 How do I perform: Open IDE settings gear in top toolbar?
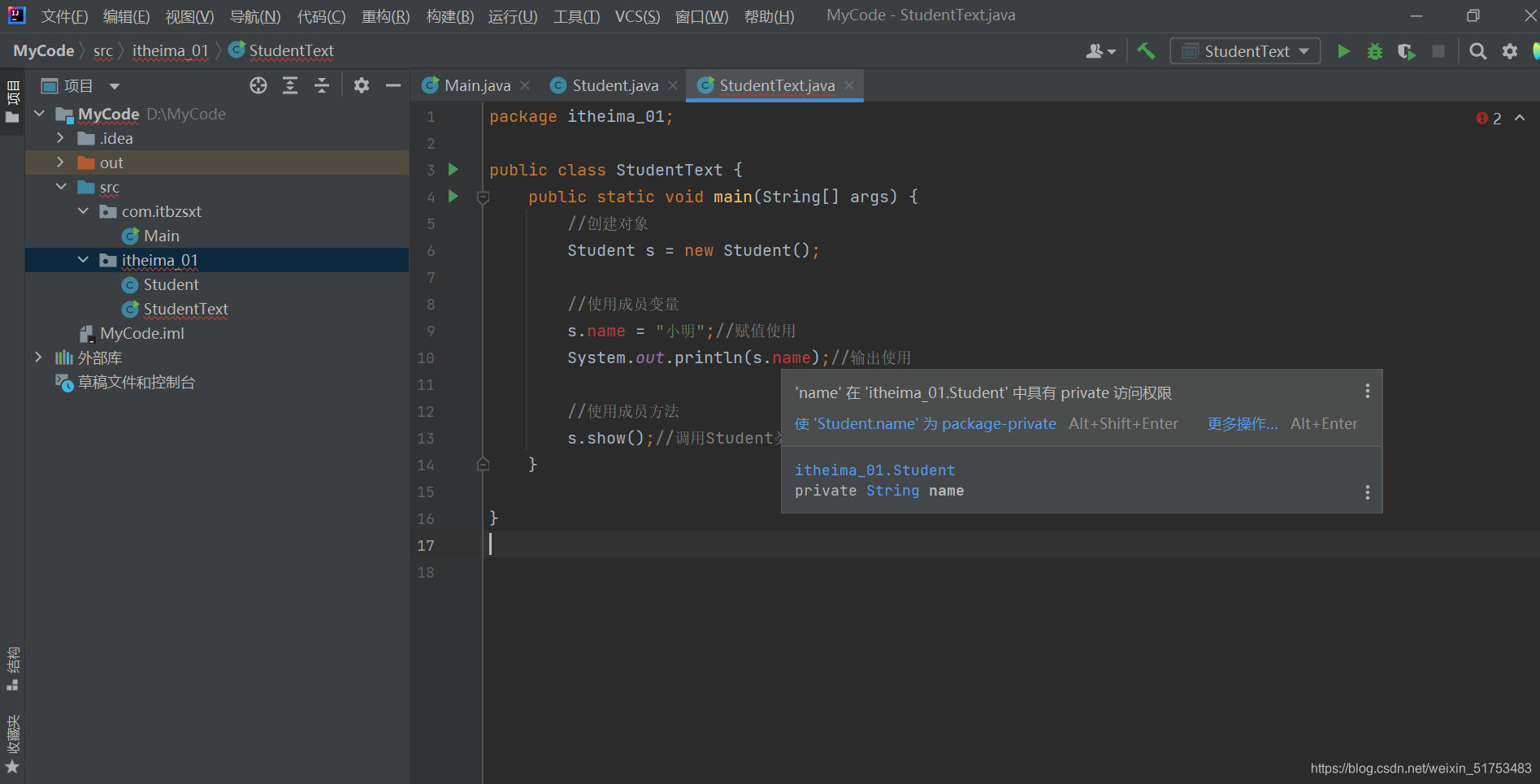(1510, 51)
